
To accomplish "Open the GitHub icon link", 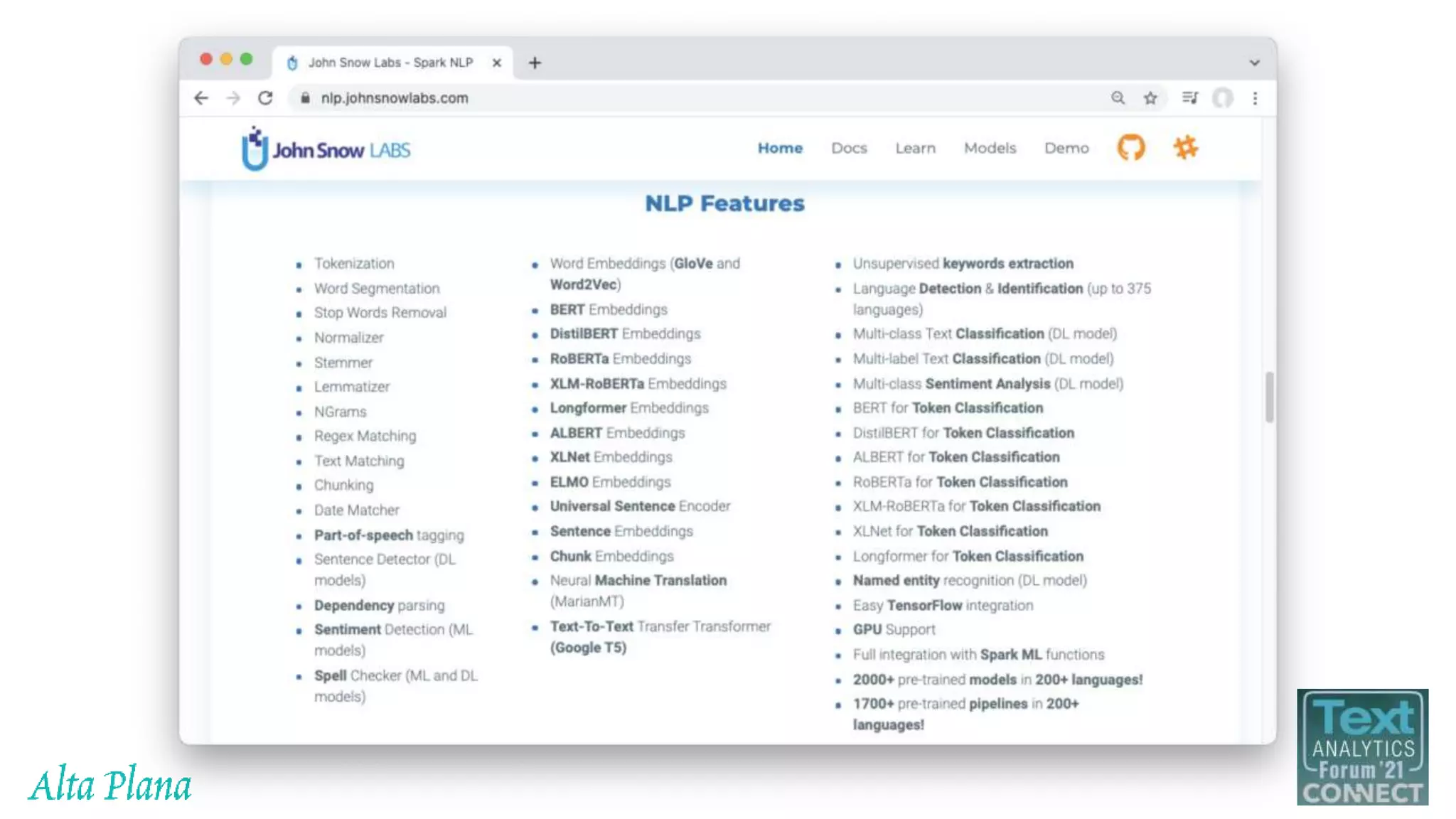I will 1130,148.
